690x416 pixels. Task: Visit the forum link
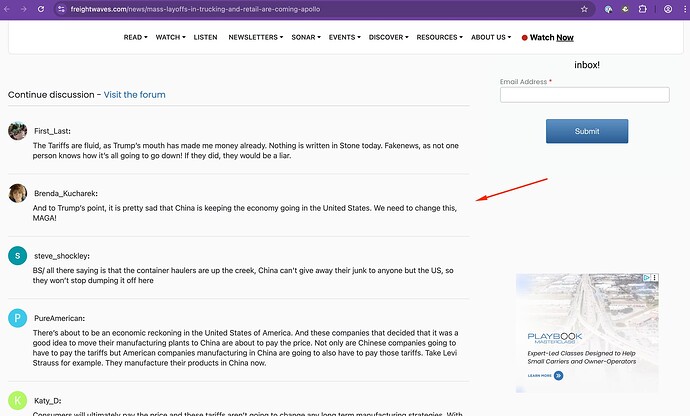pos(135,95)
